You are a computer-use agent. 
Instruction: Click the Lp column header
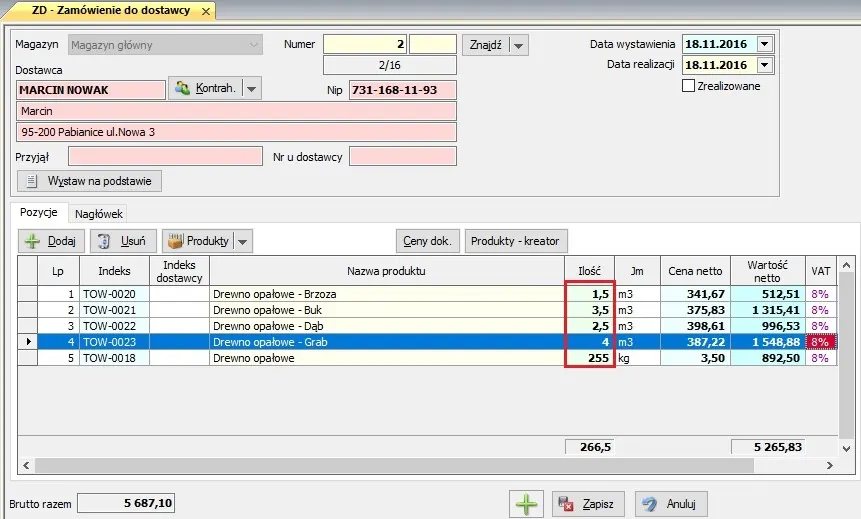click(x=58, y=271)
